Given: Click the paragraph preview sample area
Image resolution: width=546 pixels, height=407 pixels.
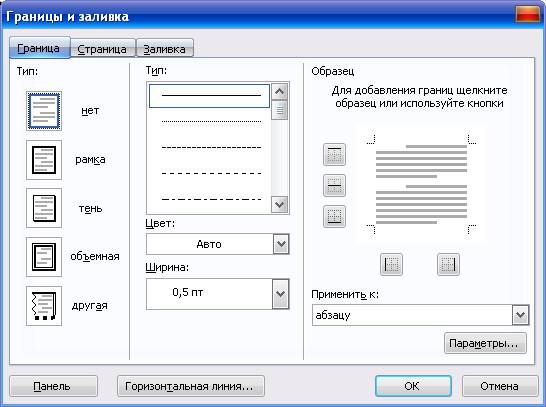Looking at the screenshot, I should [421, 185].
